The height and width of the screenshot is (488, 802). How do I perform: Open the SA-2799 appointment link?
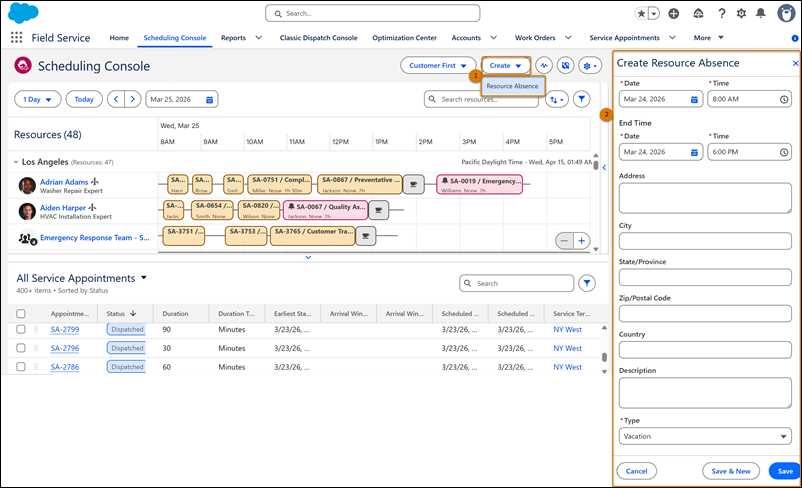(x=65, y=329)
